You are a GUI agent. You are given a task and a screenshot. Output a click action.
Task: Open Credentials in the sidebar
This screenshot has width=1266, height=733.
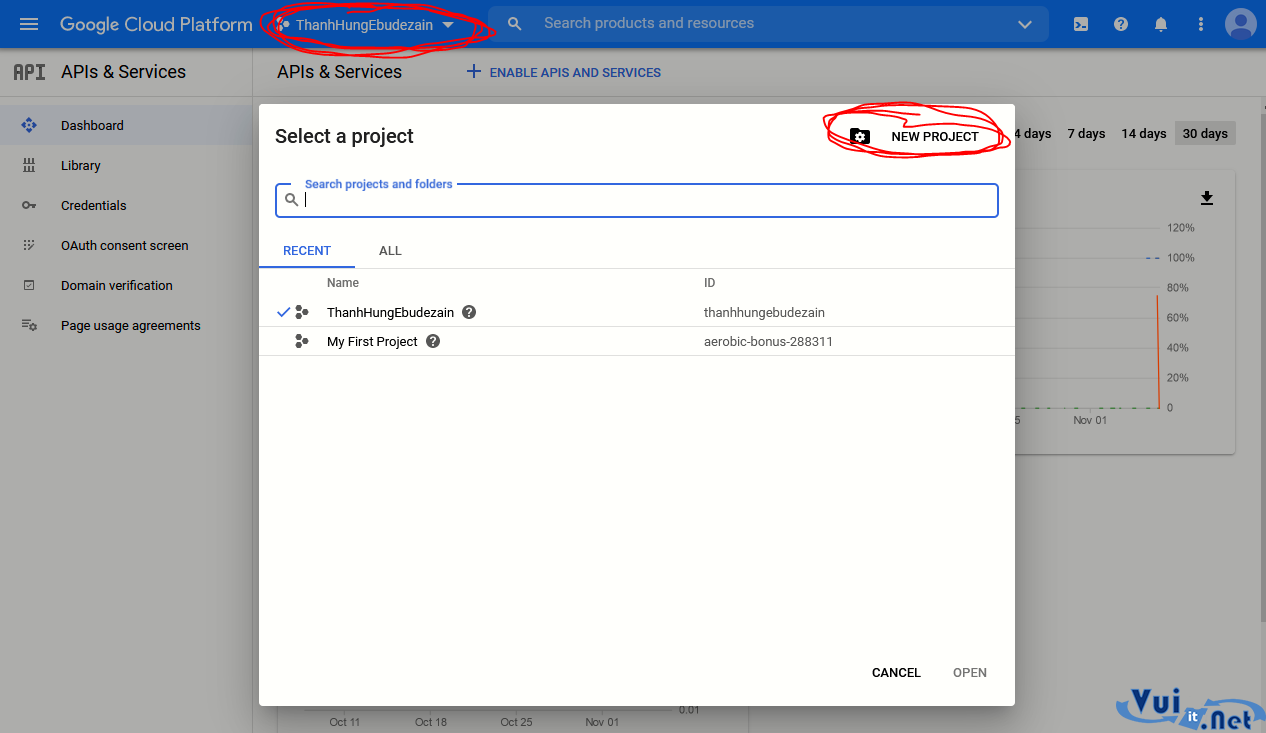[126, 205]
